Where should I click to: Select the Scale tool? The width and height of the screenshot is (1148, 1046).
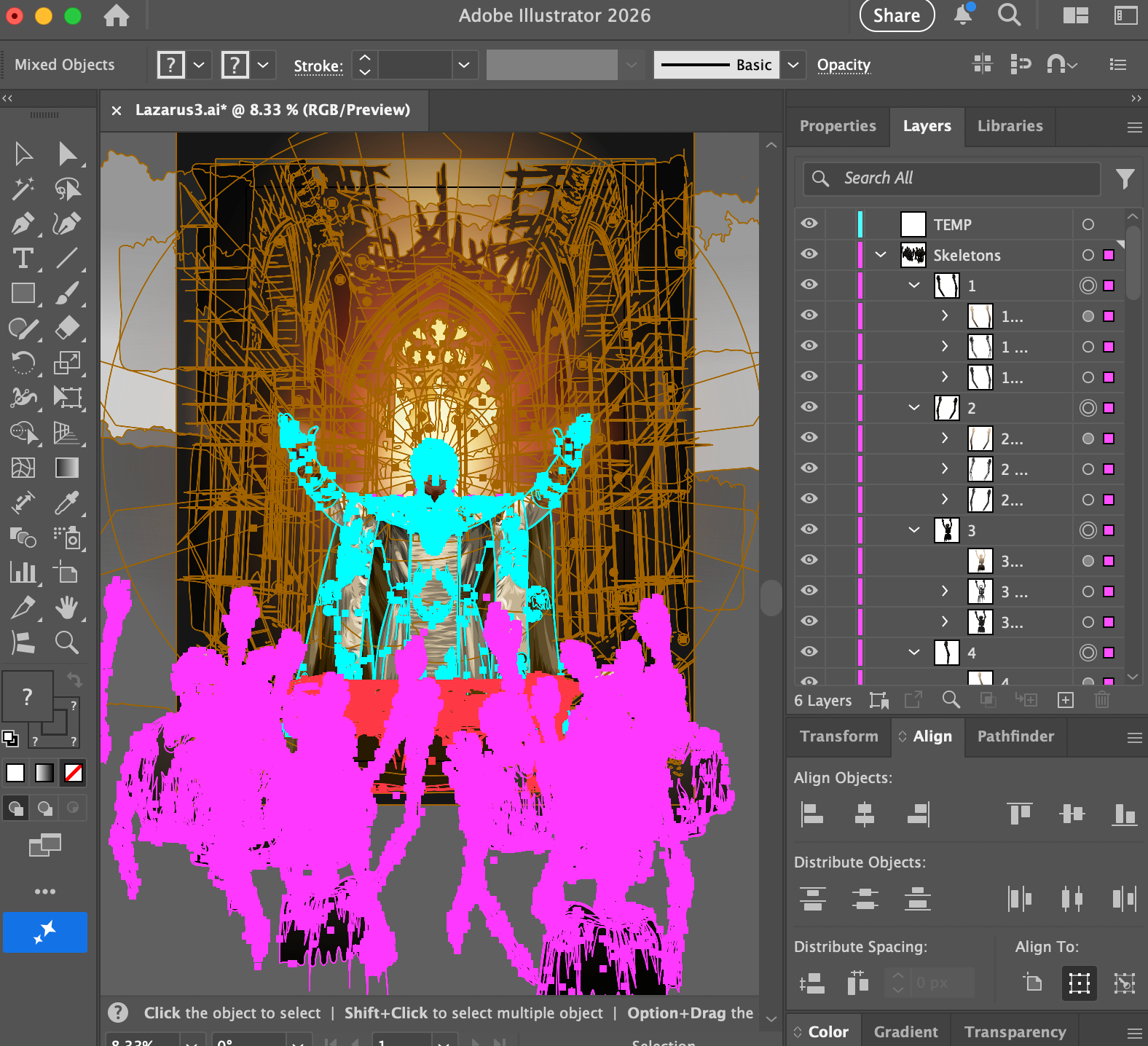(x=67, y=362)
